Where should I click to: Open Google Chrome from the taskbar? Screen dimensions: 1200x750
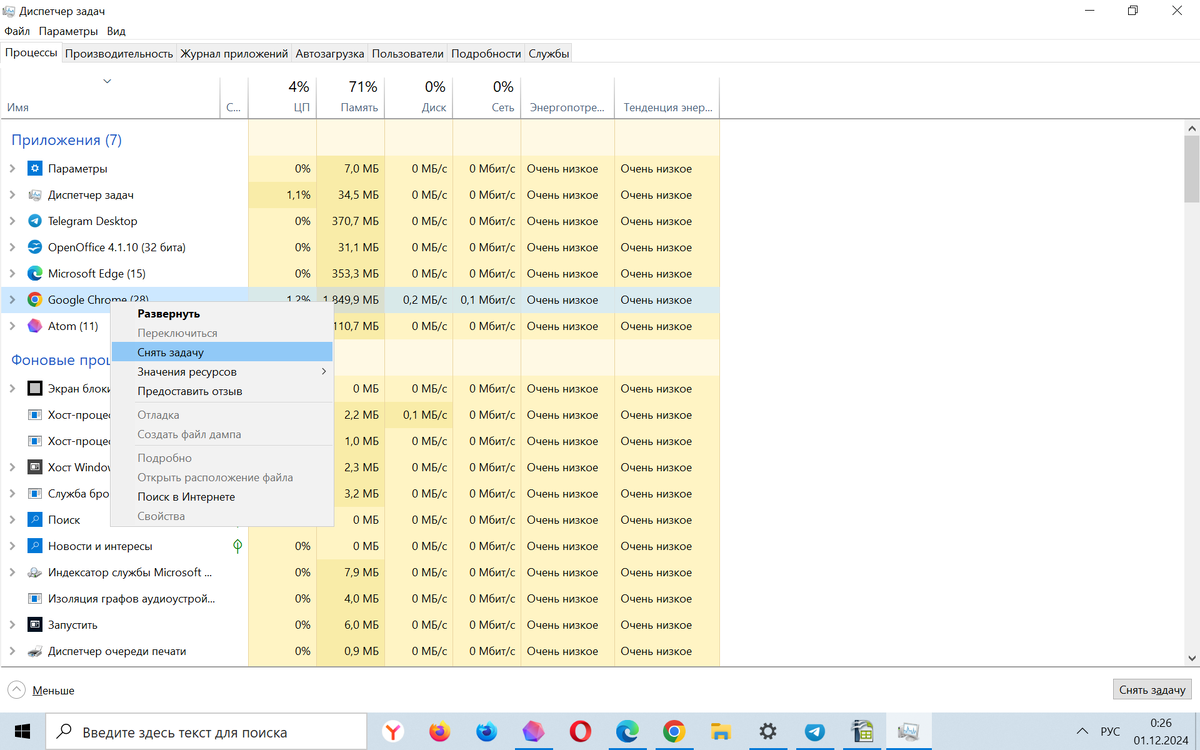tap(674, 732)
